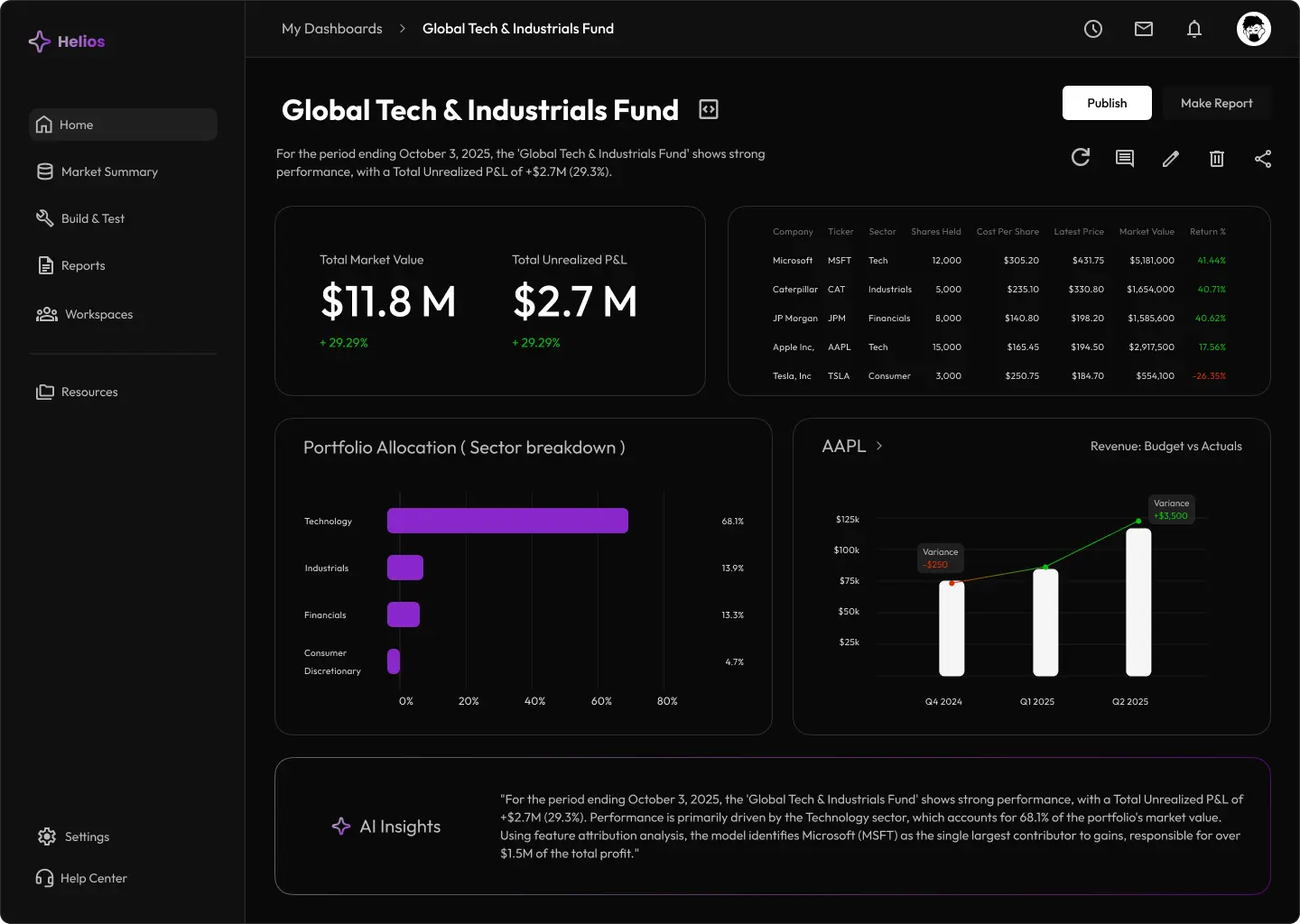Go back to My Dashboards breadcrumb
The height and width of the screenshot is (924, 1300).
click(332, 29)
